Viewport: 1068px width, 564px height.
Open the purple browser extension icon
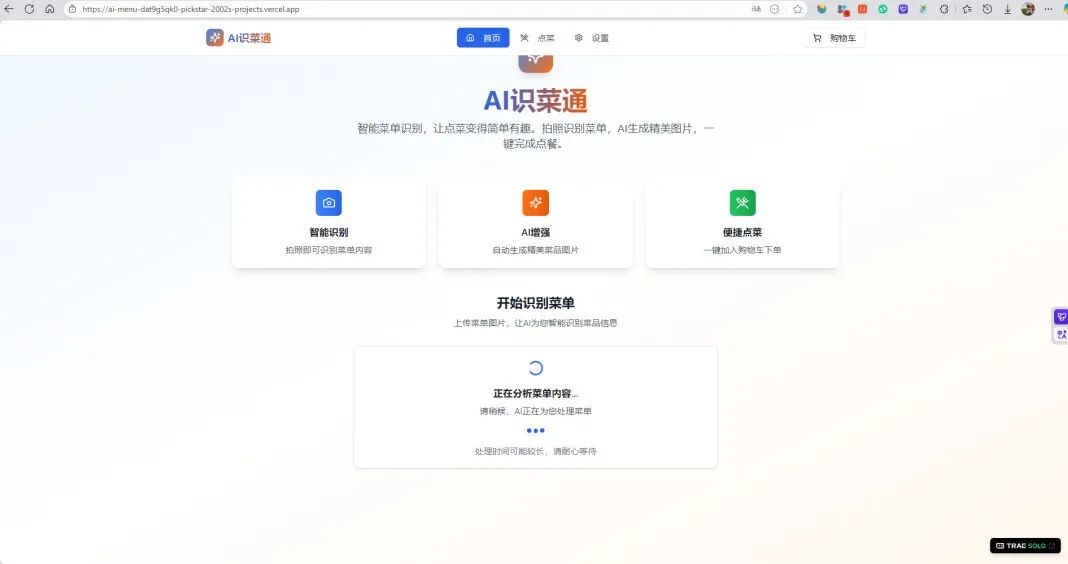tap(903, 9)
